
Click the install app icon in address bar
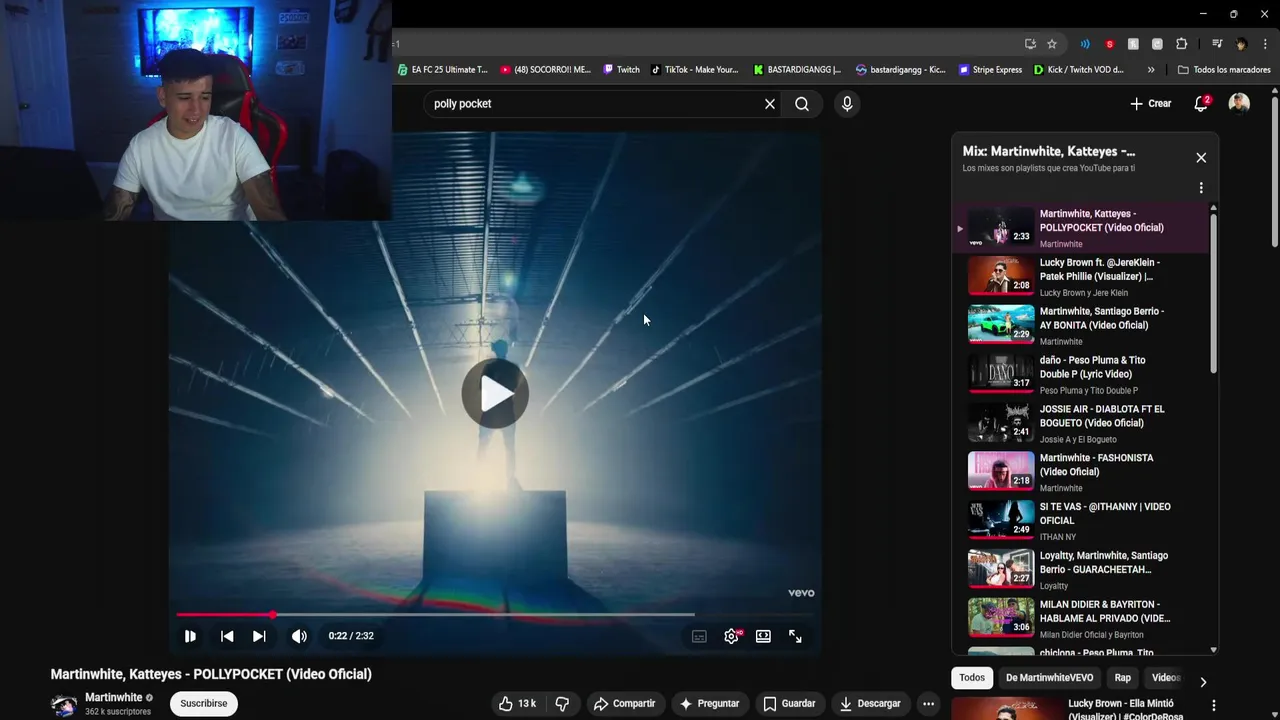[1030, 44]
